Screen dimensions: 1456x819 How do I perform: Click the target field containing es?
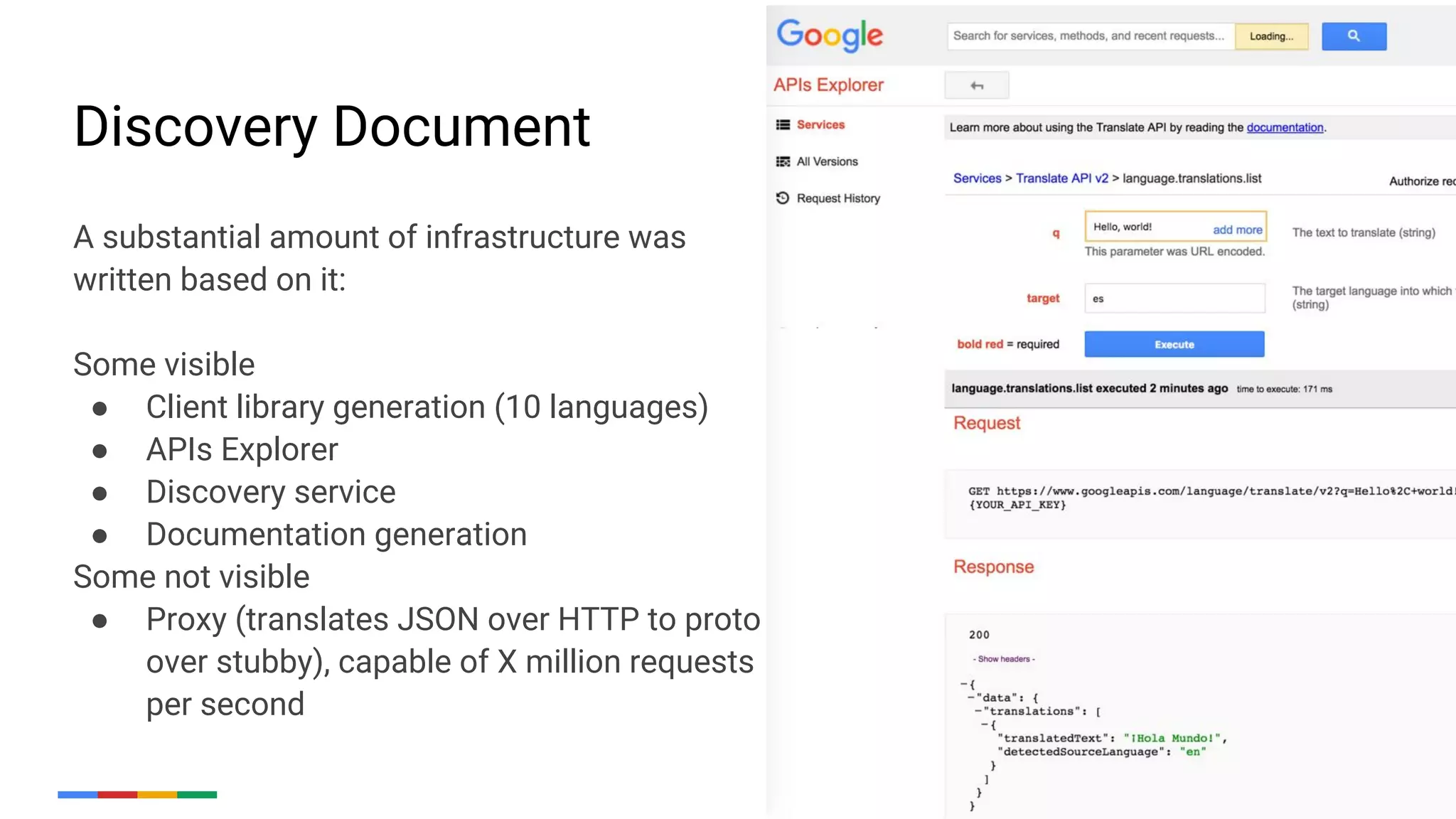tap(1174, 299)
